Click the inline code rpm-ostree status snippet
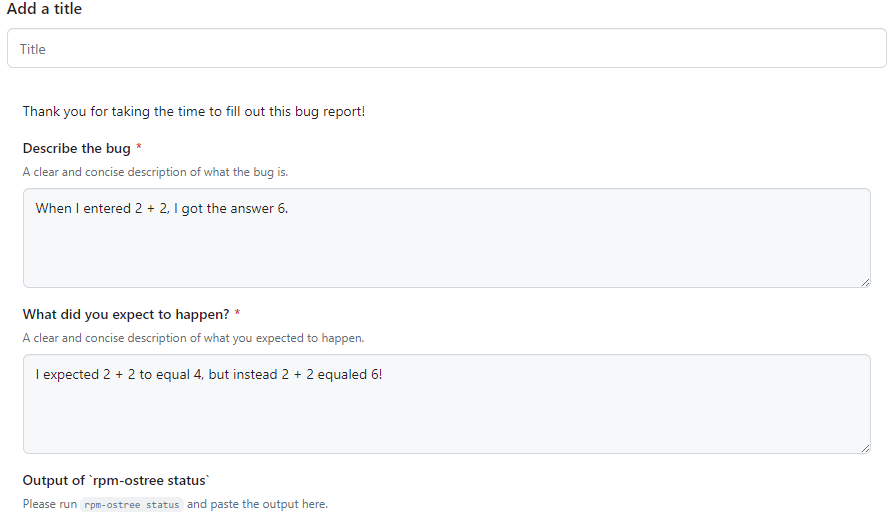The height and width of the screenshot is (512, 891). coord(131,504)
